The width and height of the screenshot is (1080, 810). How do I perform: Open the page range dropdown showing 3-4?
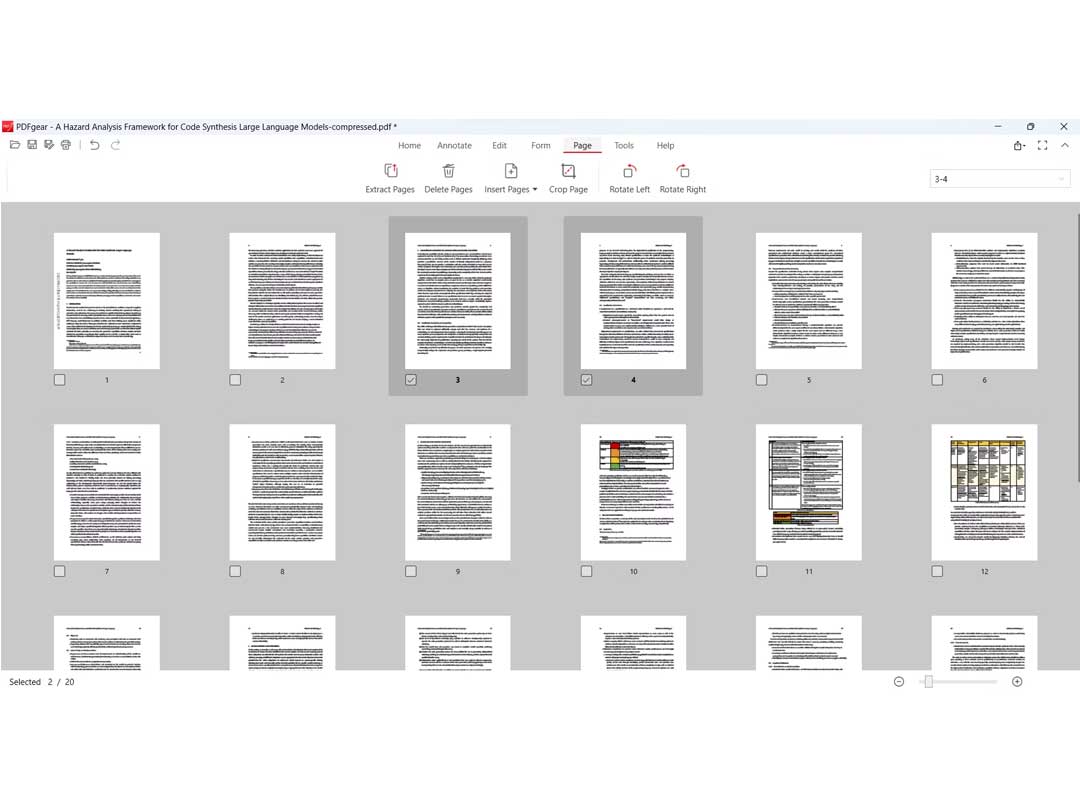click(x=999, y=179)
